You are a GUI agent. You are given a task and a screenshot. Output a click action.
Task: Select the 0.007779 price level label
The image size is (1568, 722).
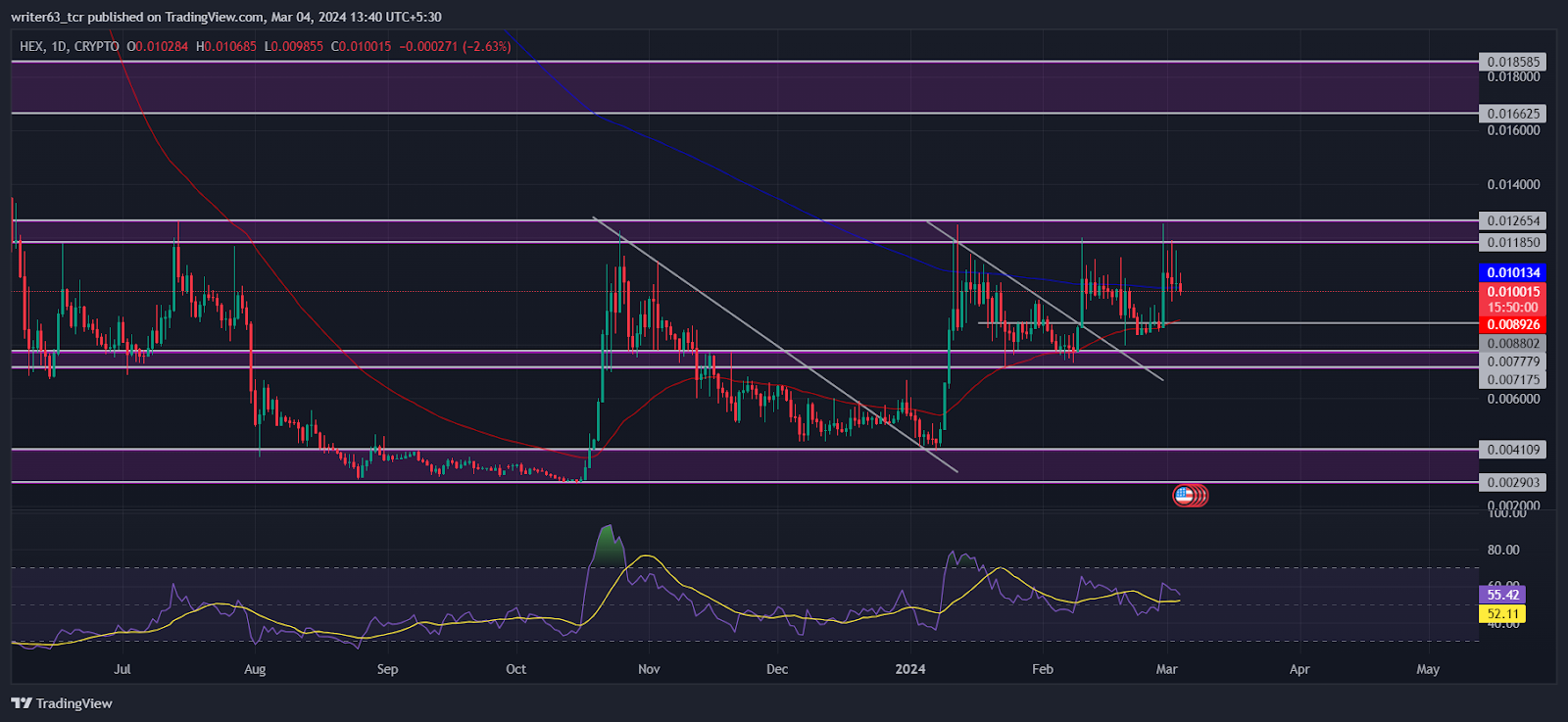(1513, 362)
